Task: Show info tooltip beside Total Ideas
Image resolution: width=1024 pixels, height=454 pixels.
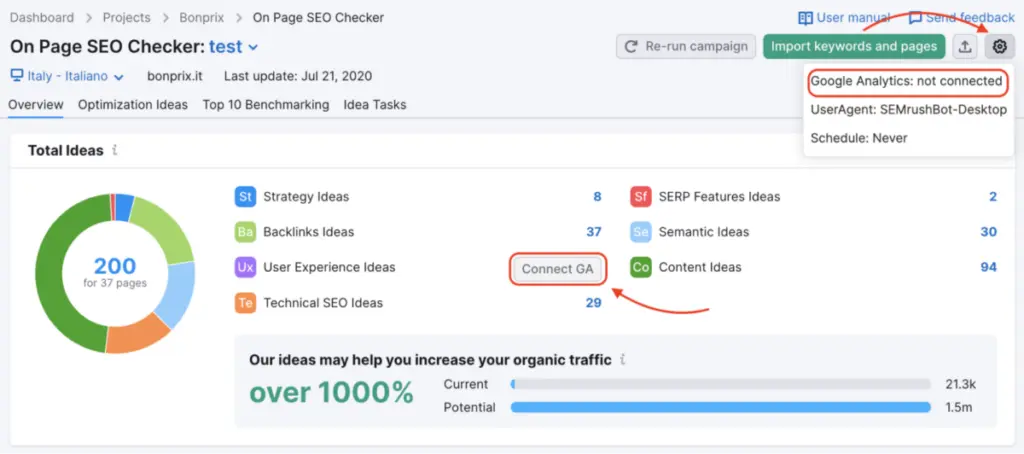Action: pyautogui.click(x=115, y=151)
